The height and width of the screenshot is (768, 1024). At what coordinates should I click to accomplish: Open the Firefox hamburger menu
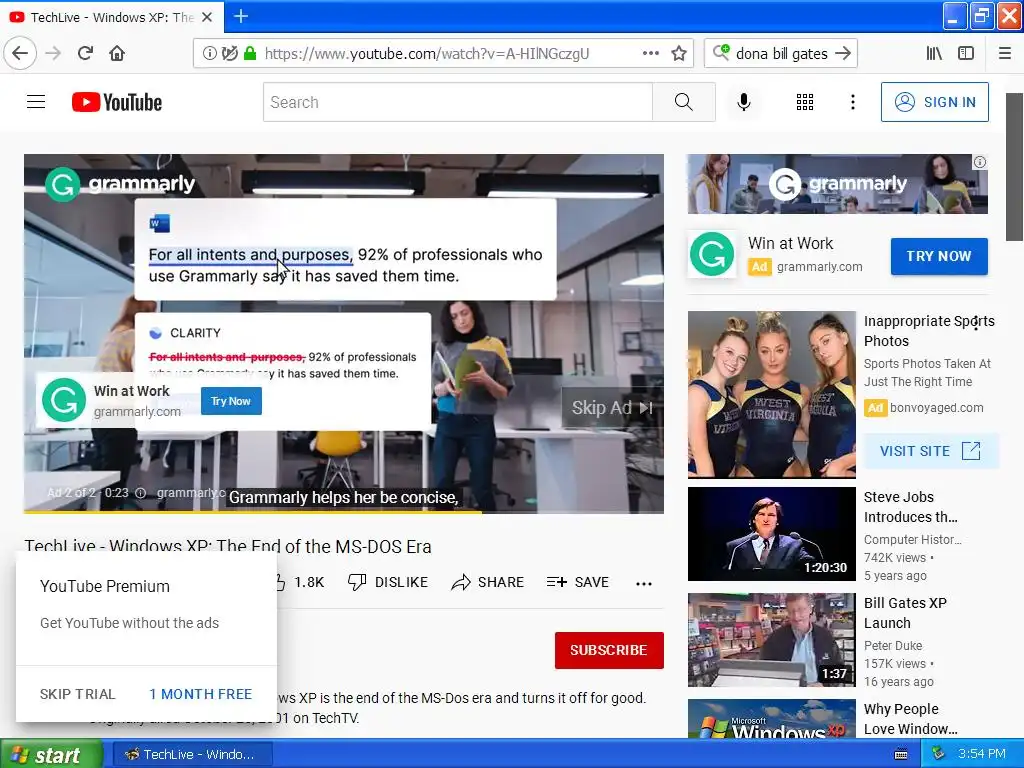point(1005,53)
